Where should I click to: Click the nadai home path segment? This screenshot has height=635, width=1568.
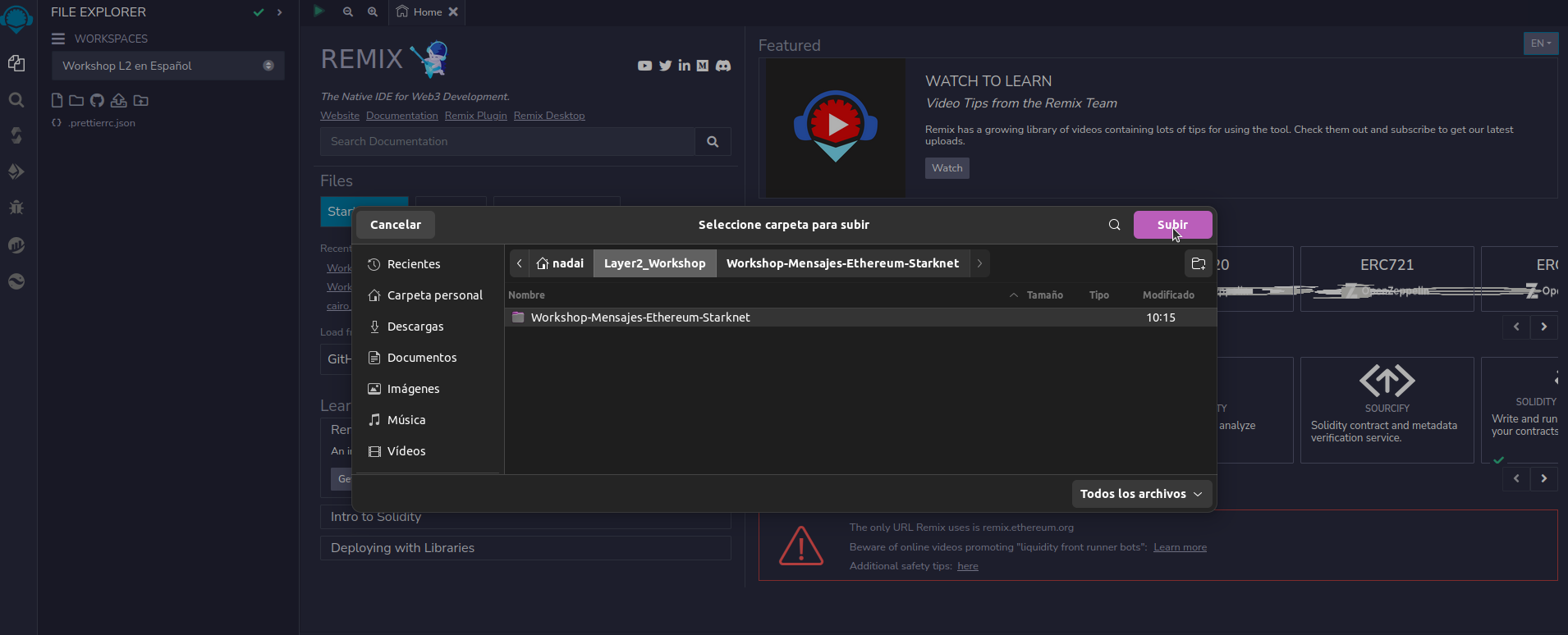click(561, 263)
